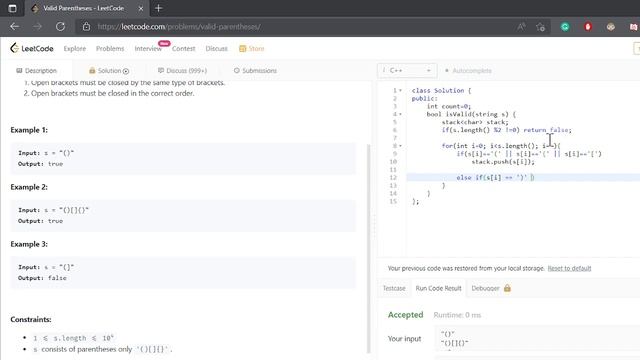Open the tab actions menu icon
Image resolution: width=640 pixels, height=360 pixels.
coord(12,8)
